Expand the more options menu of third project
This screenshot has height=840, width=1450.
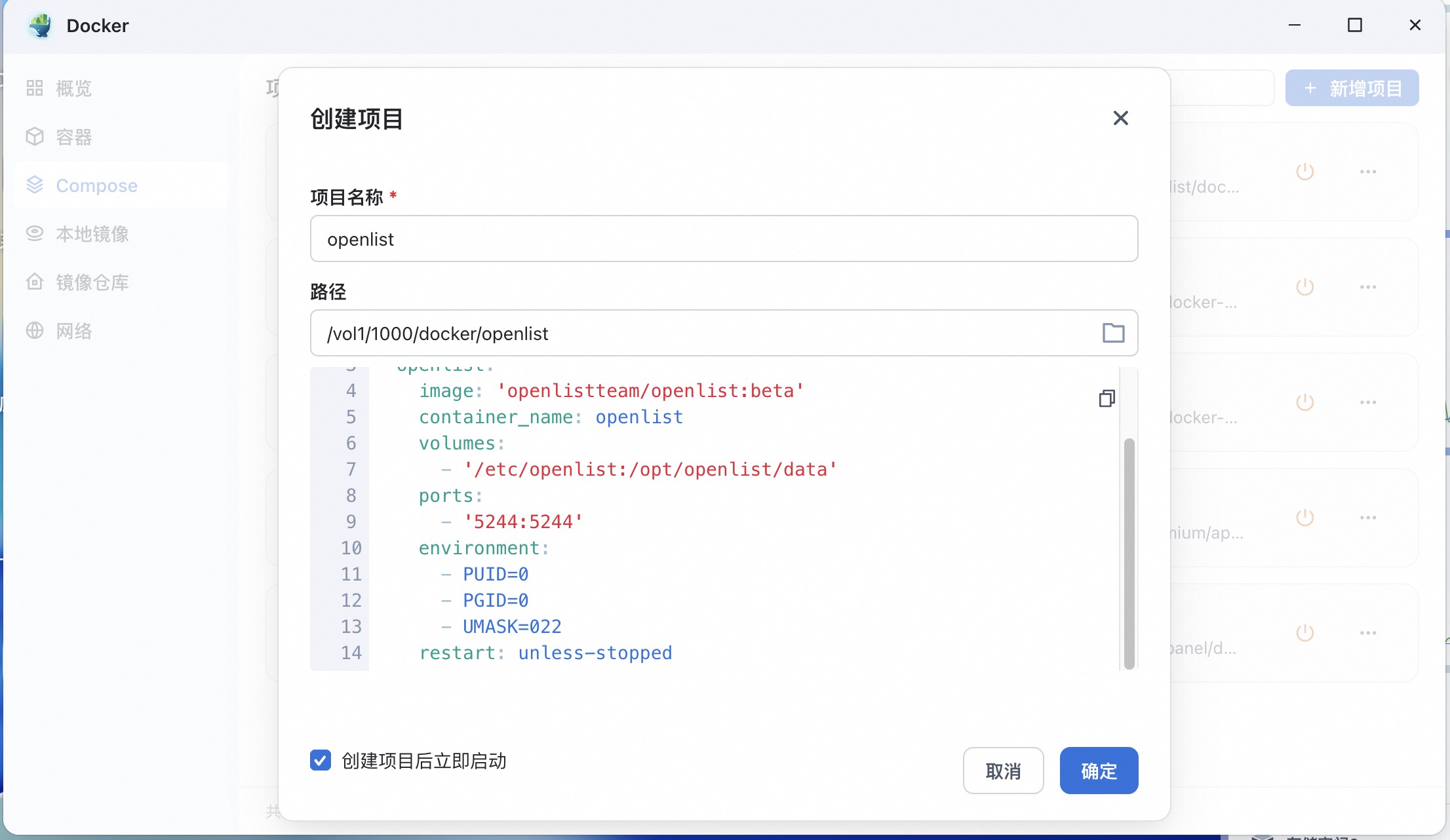pos(1368,402)
